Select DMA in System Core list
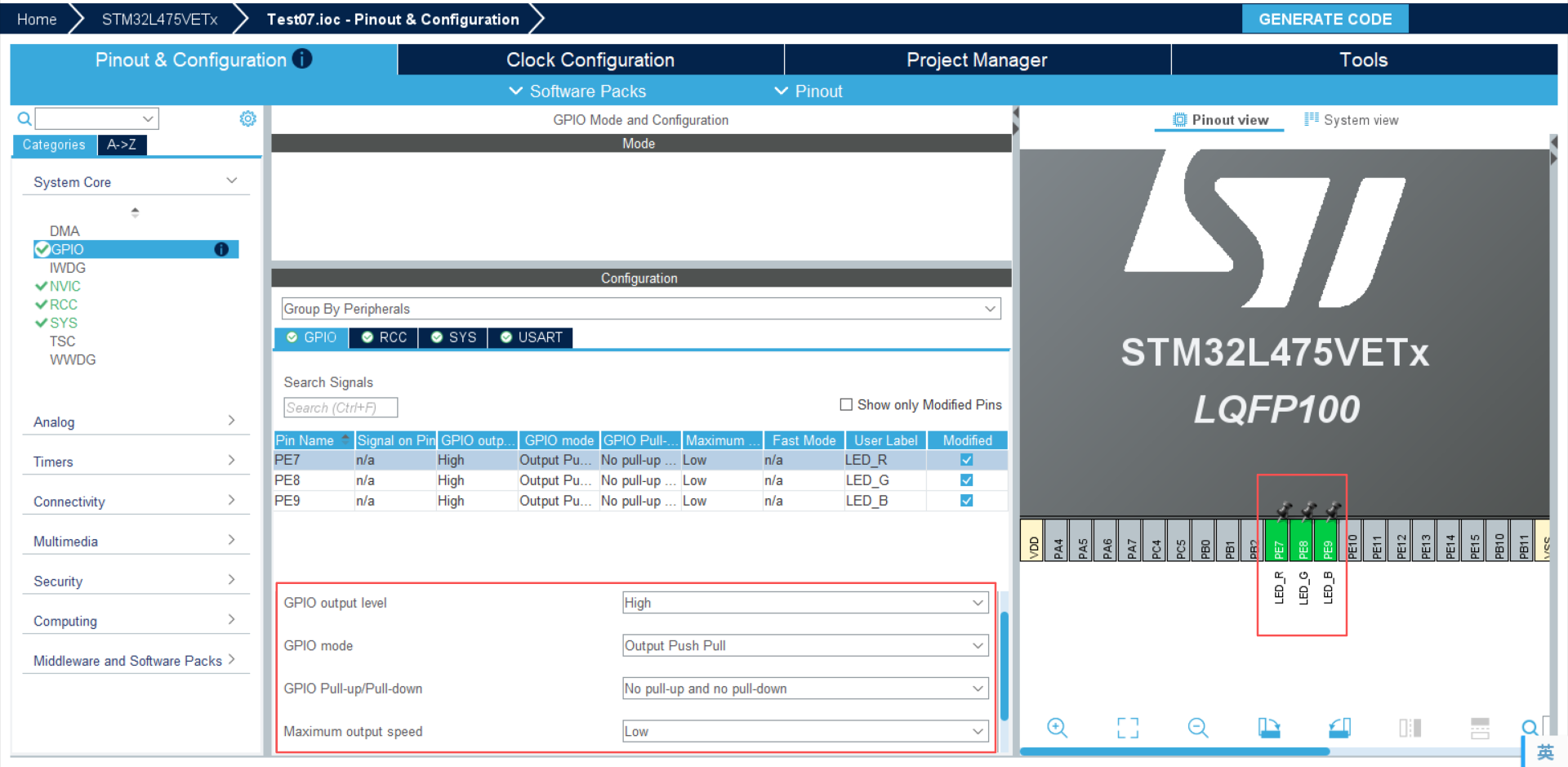 click(65, 231)
